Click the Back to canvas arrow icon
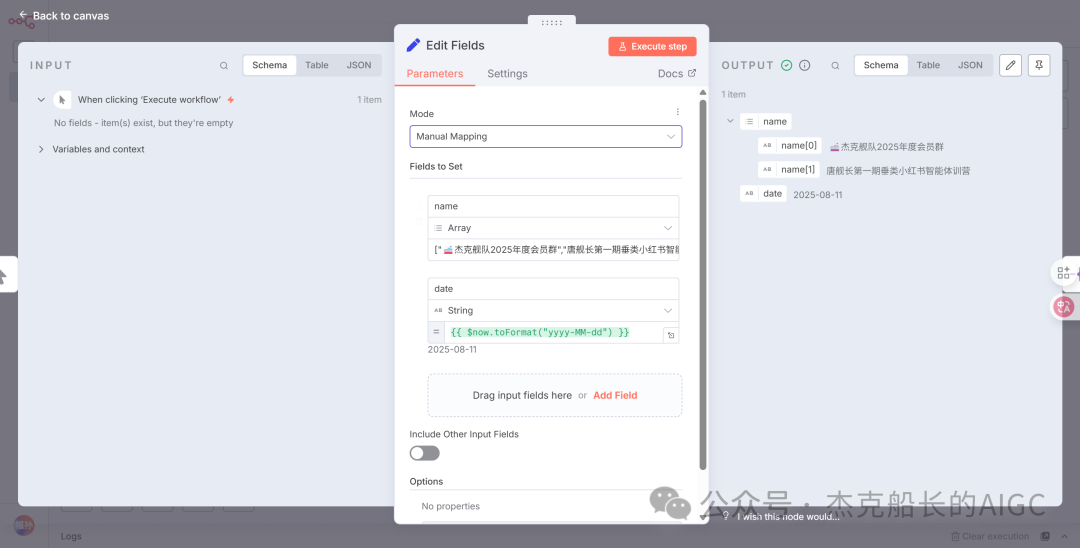1080x548 pixels. tap(23, 15)
